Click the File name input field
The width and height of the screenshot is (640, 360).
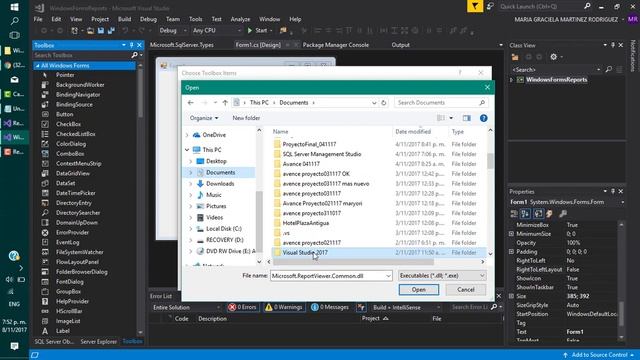point(328,276)
